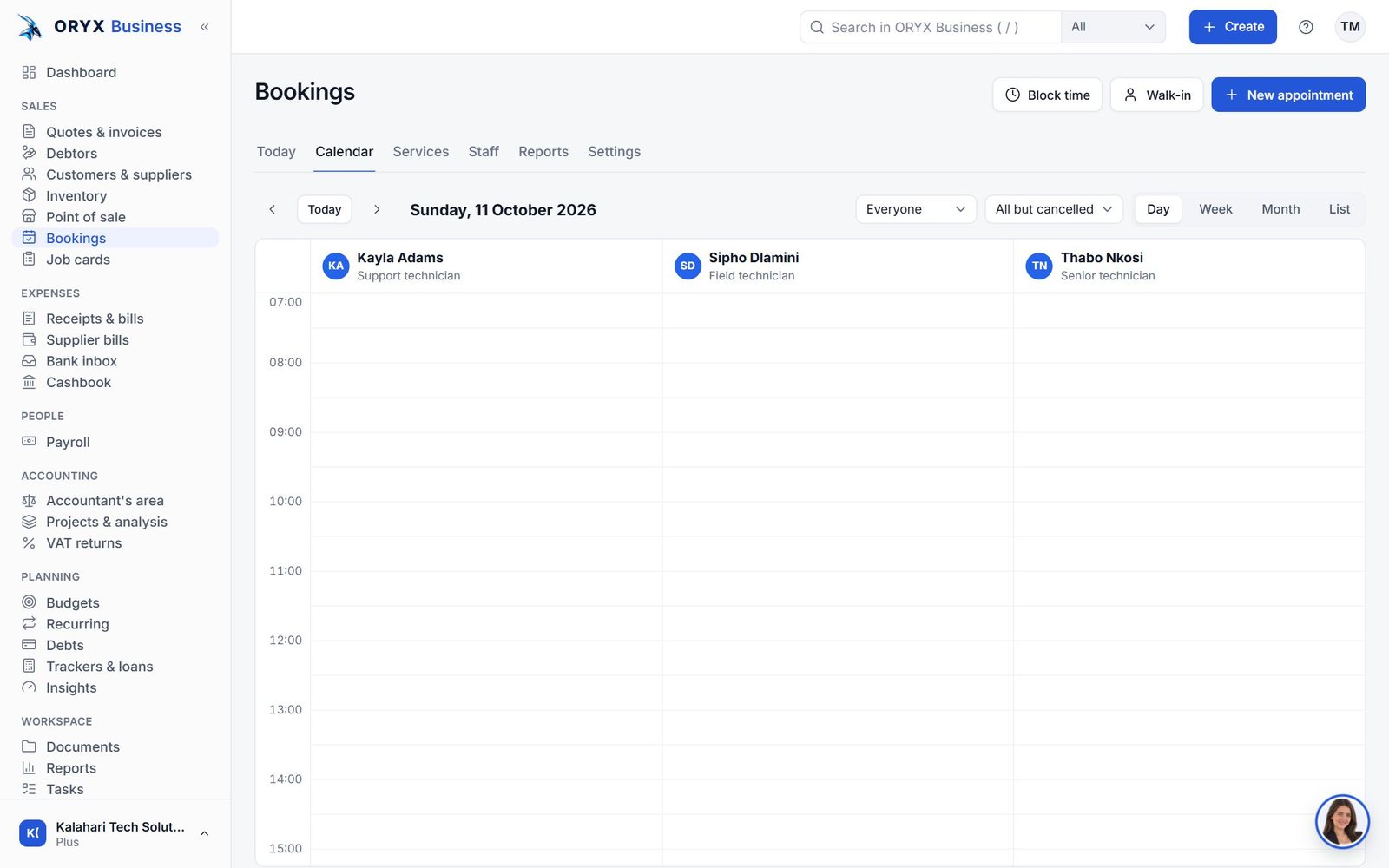
Task: Click the Customers & suppliers people icon
Action: 29,174
